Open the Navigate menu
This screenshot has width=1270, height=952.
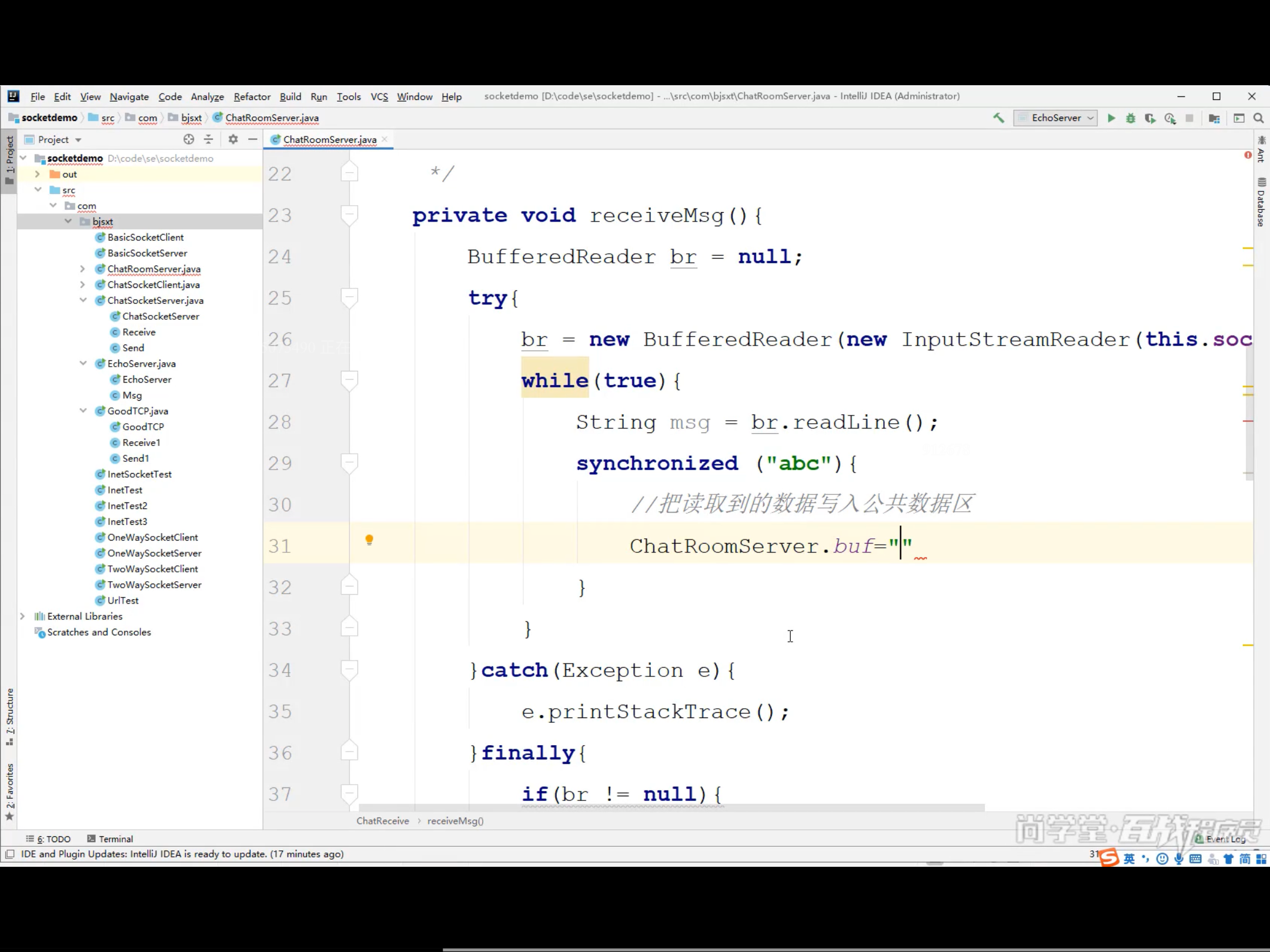point(129,96)
